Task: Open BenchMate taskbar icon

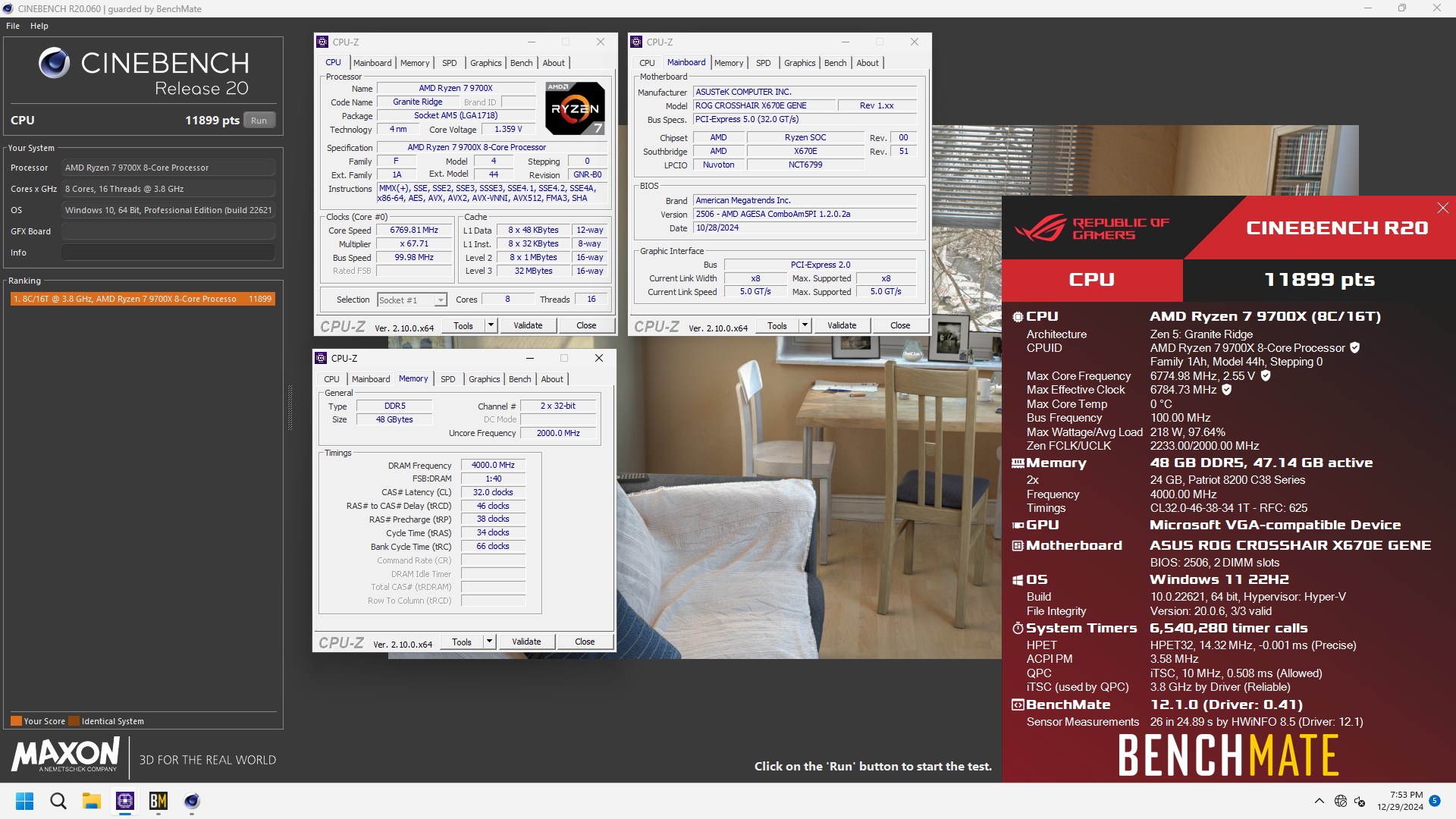Action: tap(158, 801)
